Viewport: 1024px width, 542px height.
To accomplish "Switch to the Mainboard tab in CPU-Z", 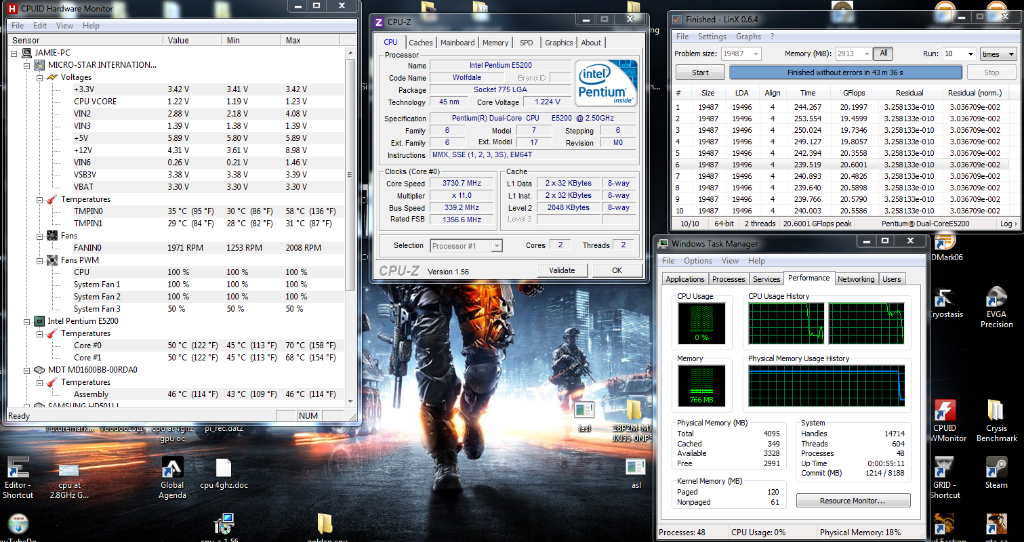I will pyautogui.click(x=457, y=42).
